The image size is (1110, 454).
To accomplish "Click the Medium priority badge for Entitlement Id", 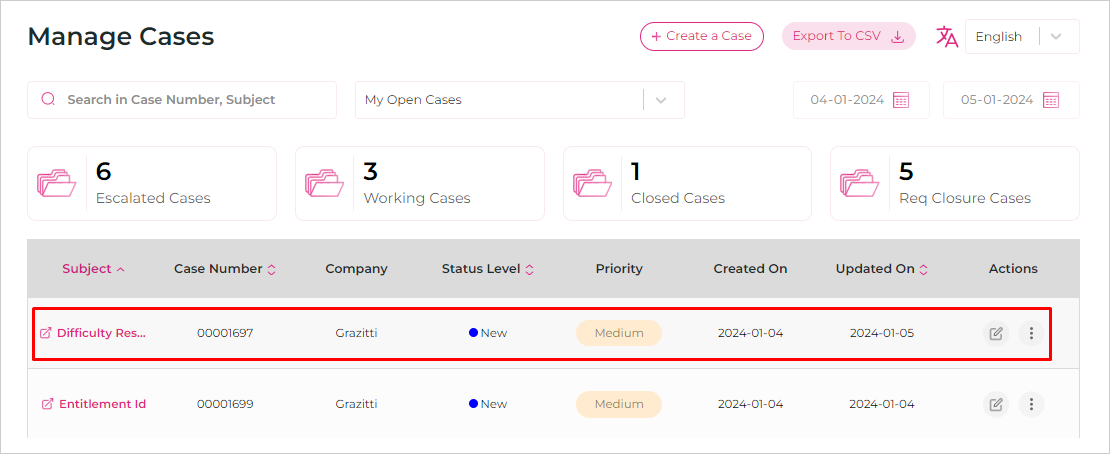I will [x=619, y=404].
